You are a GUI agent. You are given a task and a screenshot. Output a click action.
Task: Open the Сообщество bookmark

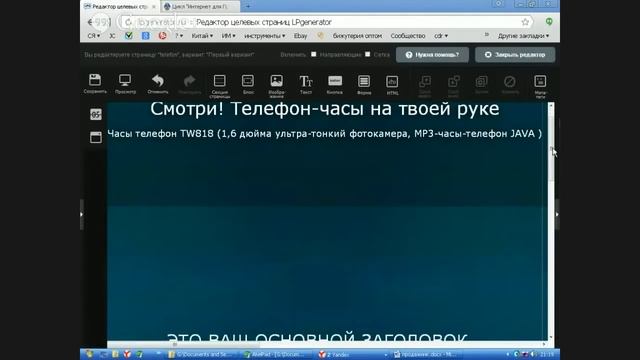[408, 36]
